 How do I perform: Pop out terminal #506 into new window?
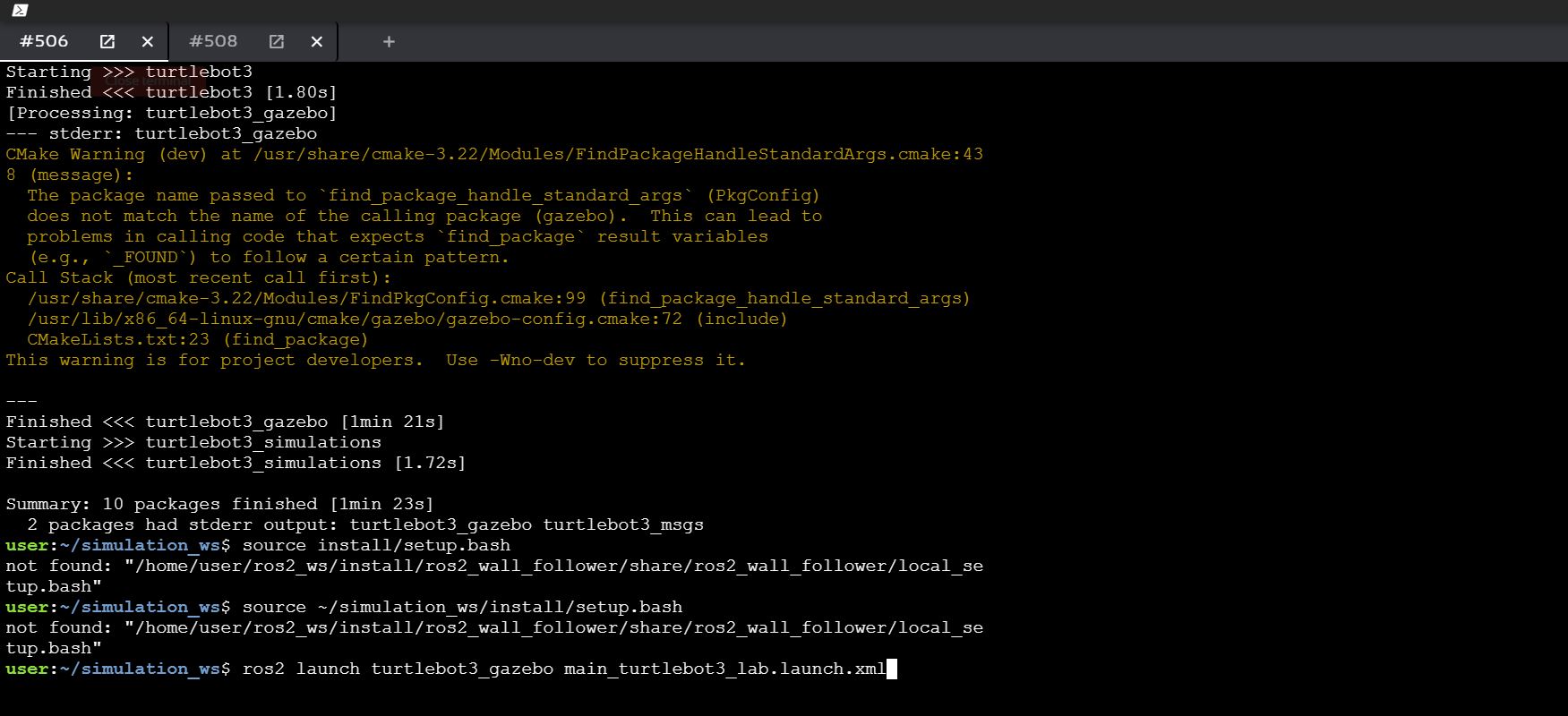[x=107, y=41]
